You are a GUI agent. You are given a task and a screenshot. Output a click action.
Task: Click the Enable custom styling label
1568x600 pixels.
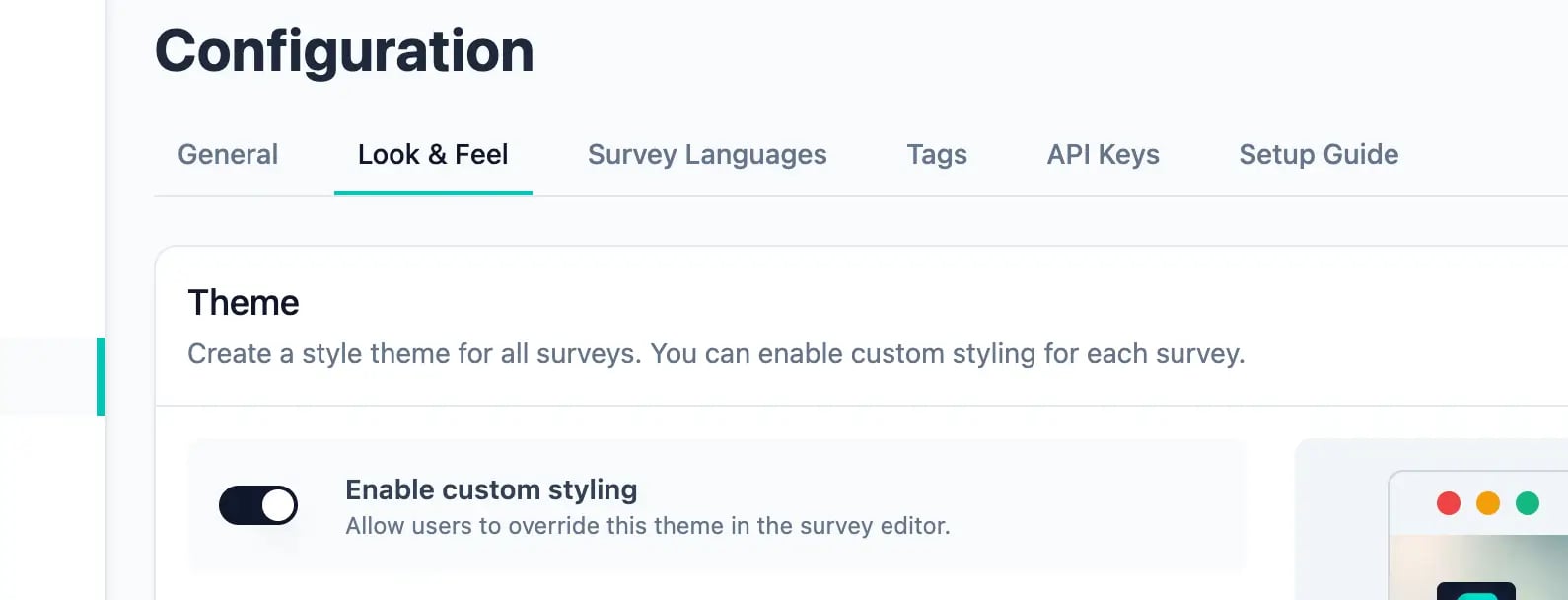pos(491,489)
